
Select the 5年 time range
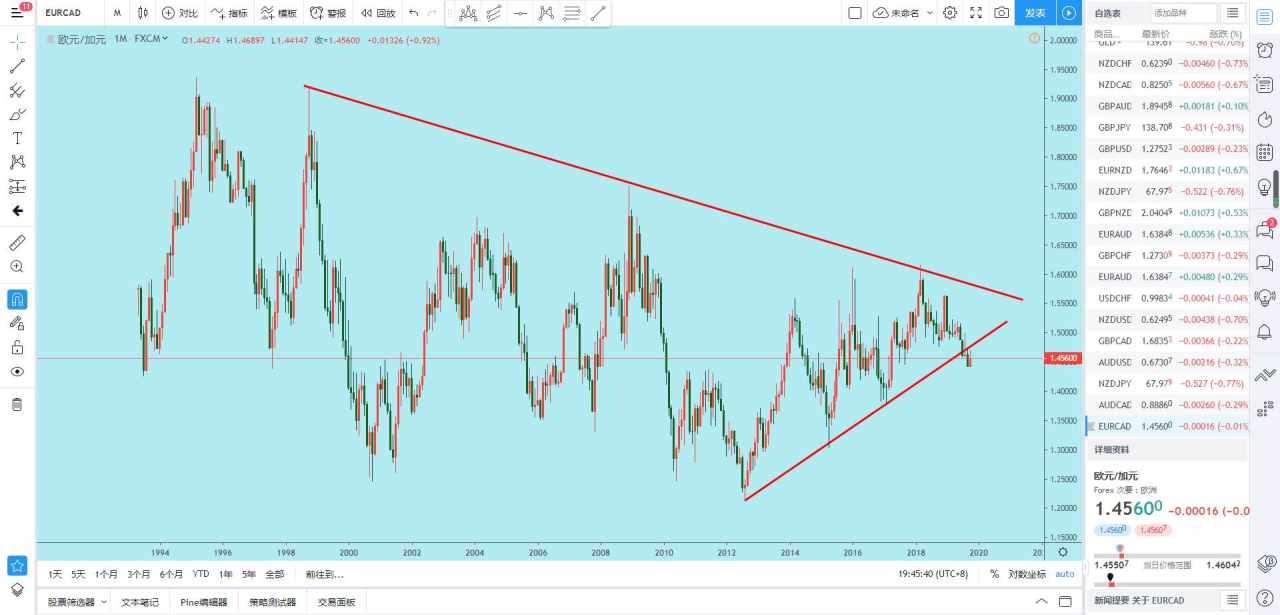pyautogui.click(x=249, y=574)
